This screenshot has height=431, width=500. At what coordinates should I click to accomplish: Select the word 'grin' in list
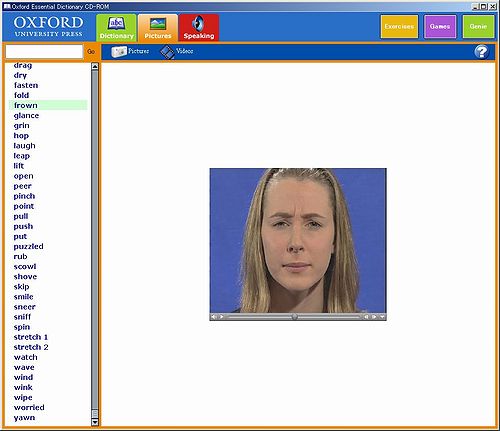21,126
